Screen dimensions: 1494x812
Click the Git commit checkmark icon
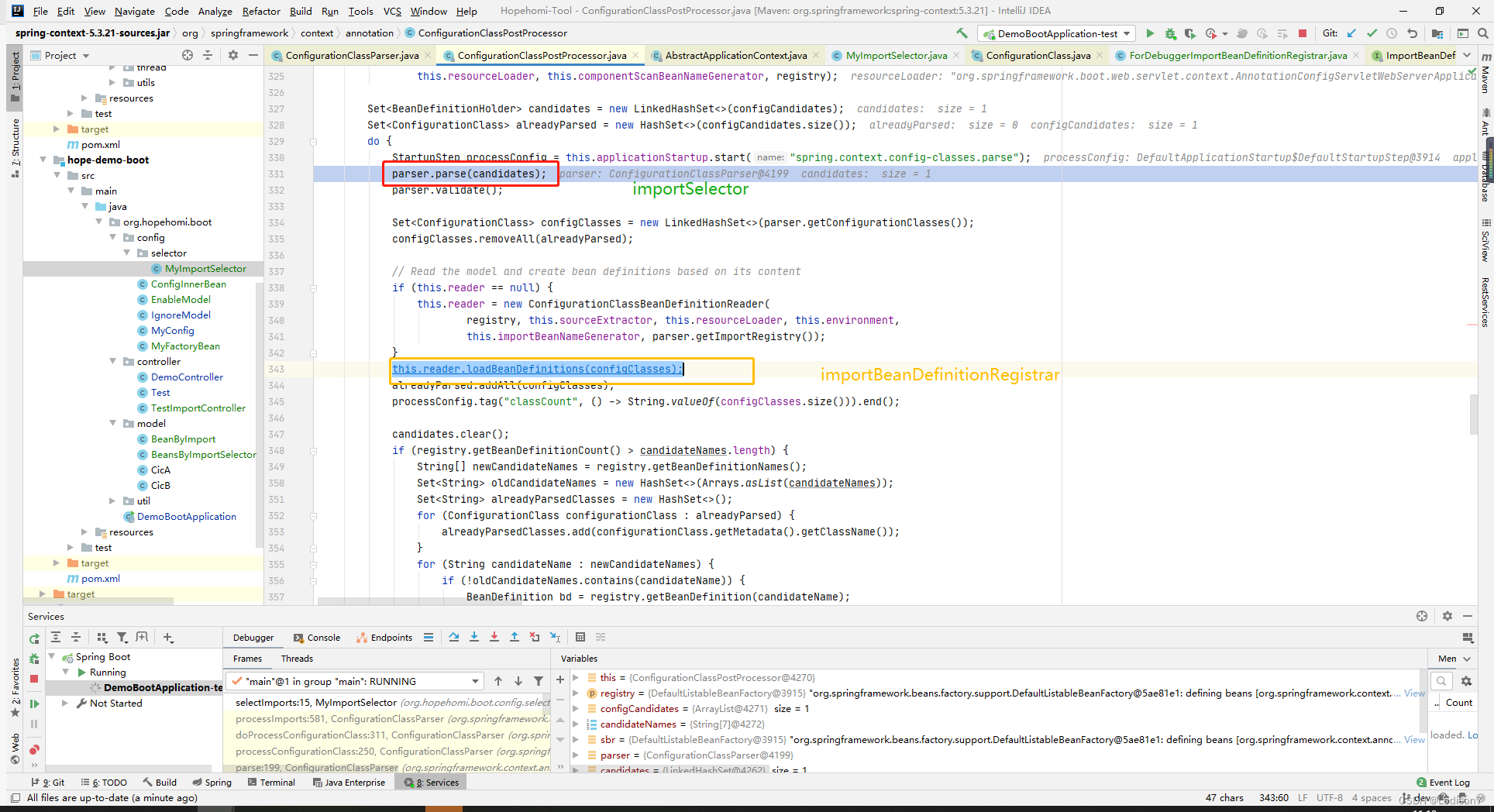coord(1372,33)
